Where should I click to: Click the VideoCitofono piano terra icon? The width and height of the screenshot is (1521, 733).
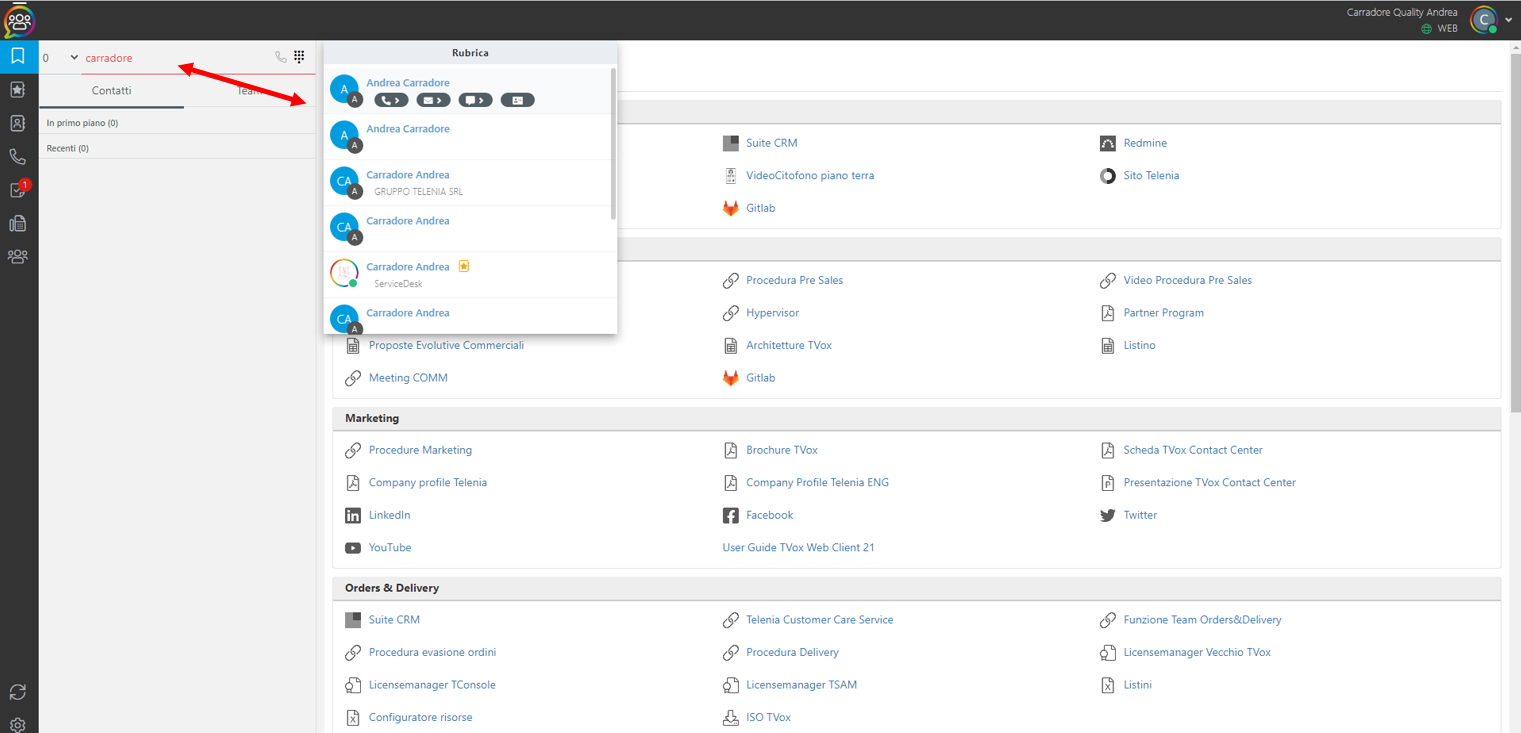(x=731, y=175)
